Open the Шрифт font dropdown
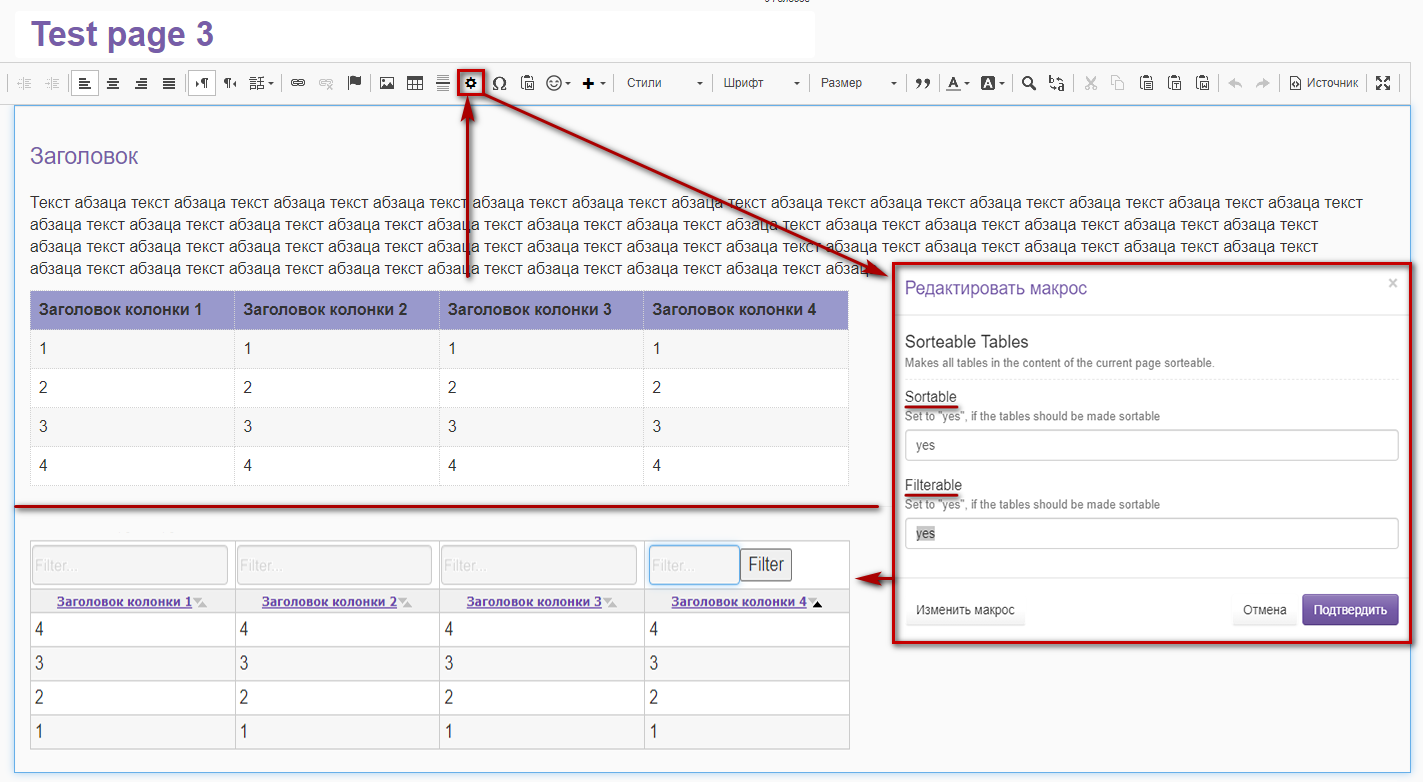Viewport: 1423px width, 782px height. (x=761, y=83)
